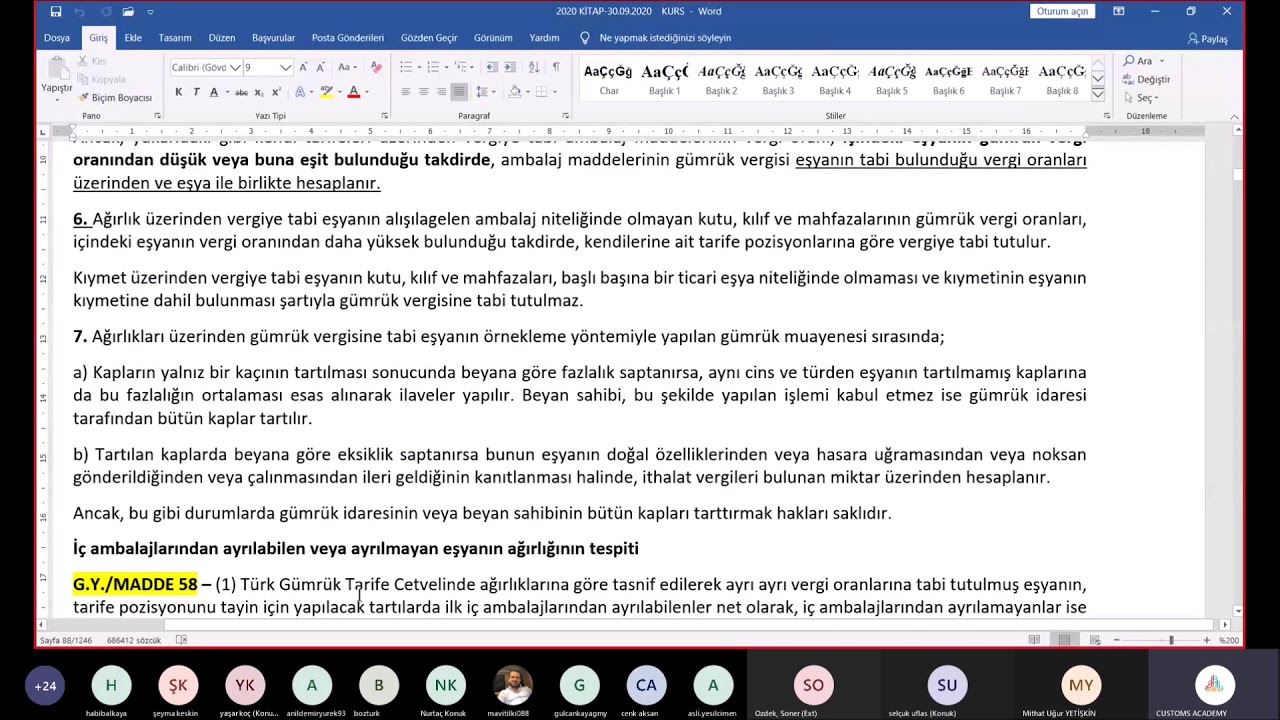Viewport: 1280px width, 720px height.
Task: Switch to the Düzen tab
Action: (x=222, y=38)
